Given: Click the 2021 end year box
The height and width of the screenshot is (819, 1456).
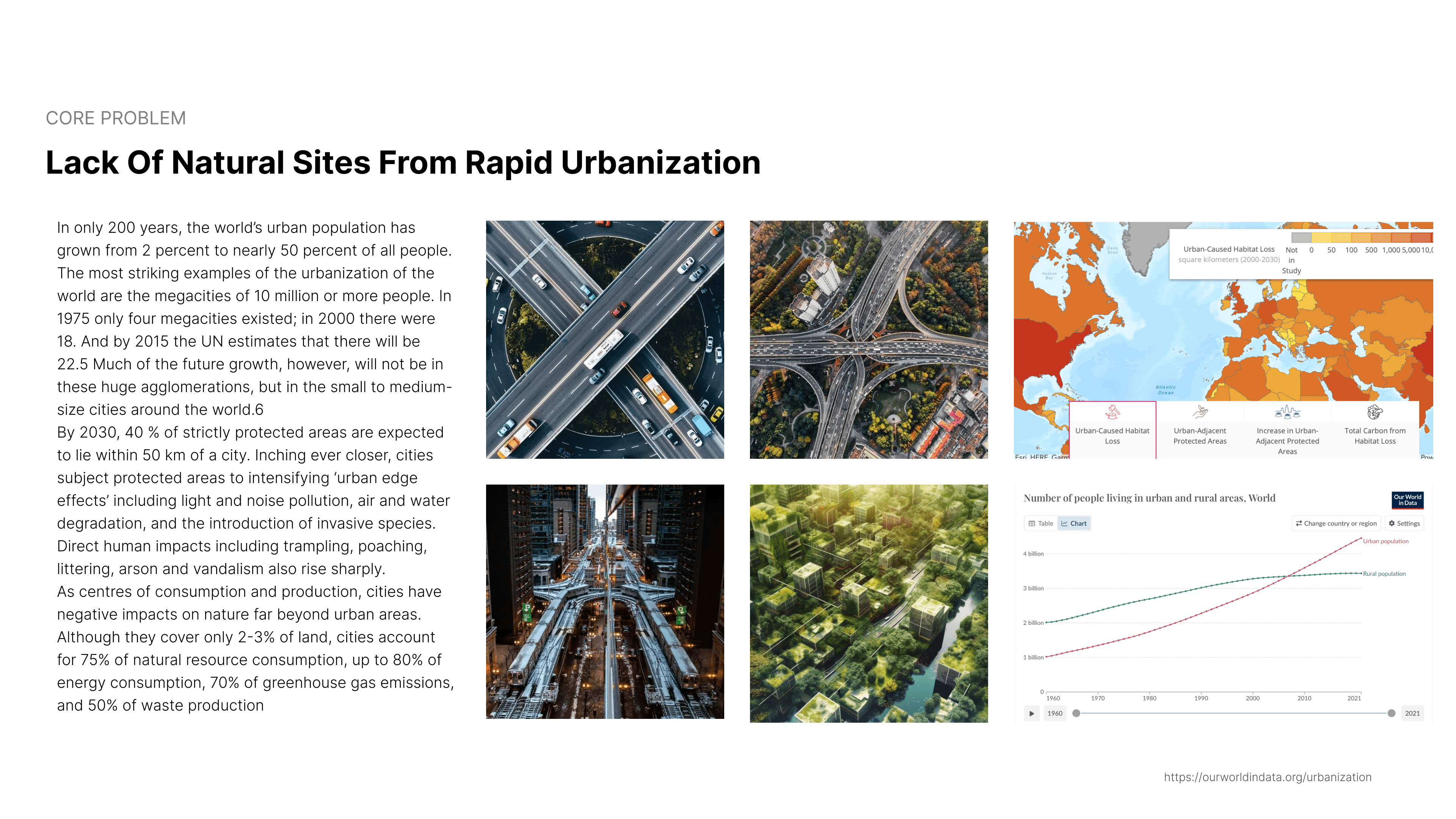Looking at the screenshot, I should pos(1412,713).
